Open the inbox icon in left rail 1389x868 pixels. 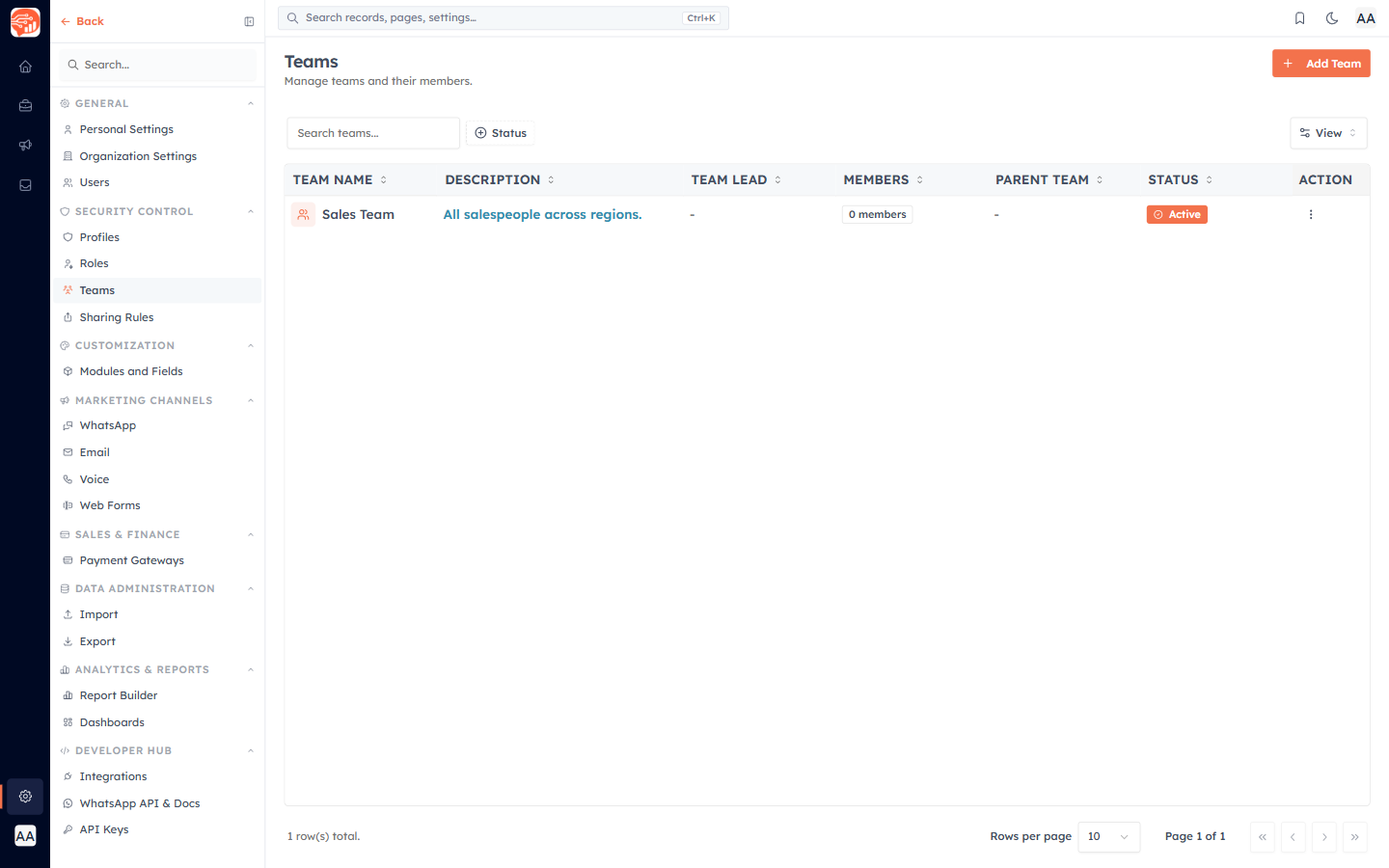point(25,185)
